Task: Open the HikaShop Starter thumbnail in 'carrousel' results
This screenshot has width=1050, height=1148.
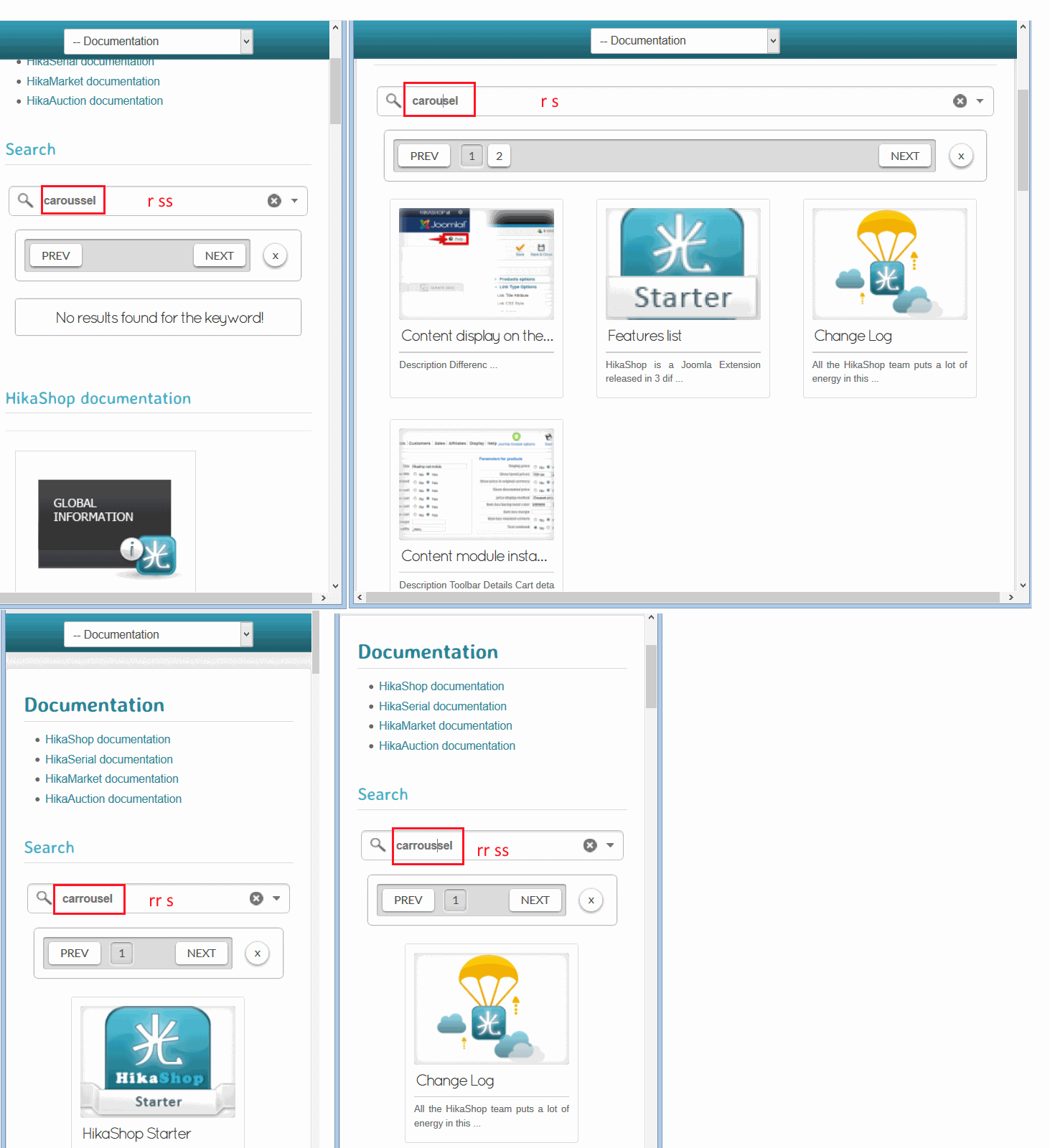Action: [158, 1062]
